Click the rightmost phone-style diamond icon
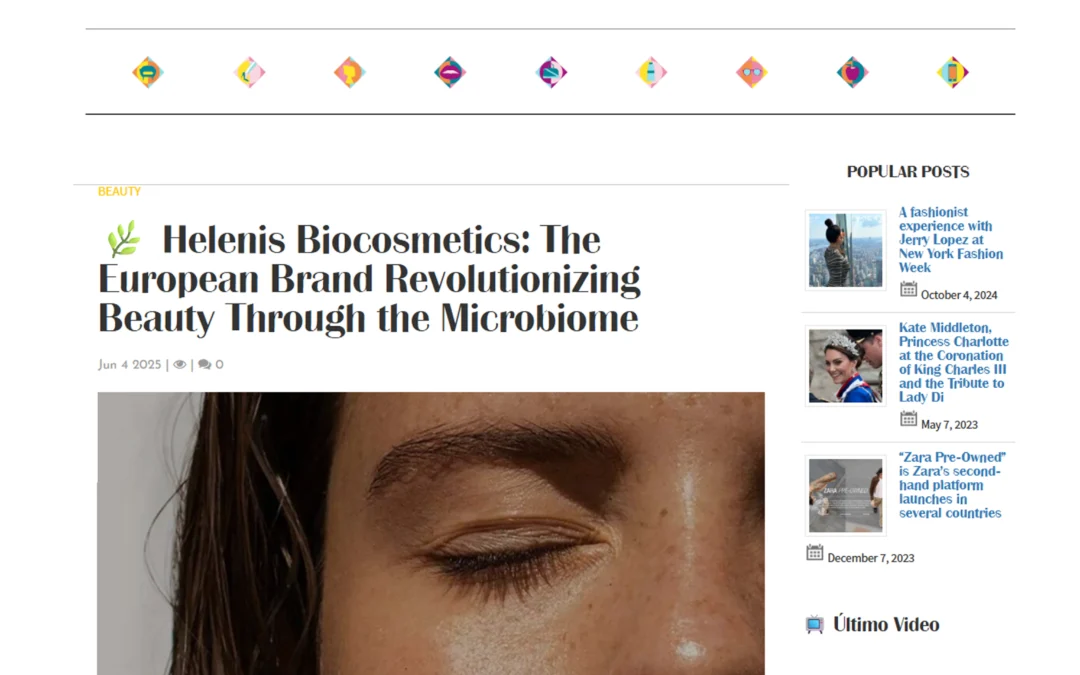The width and height of the screenshot is (1080, 675). [x=951, y=71]
